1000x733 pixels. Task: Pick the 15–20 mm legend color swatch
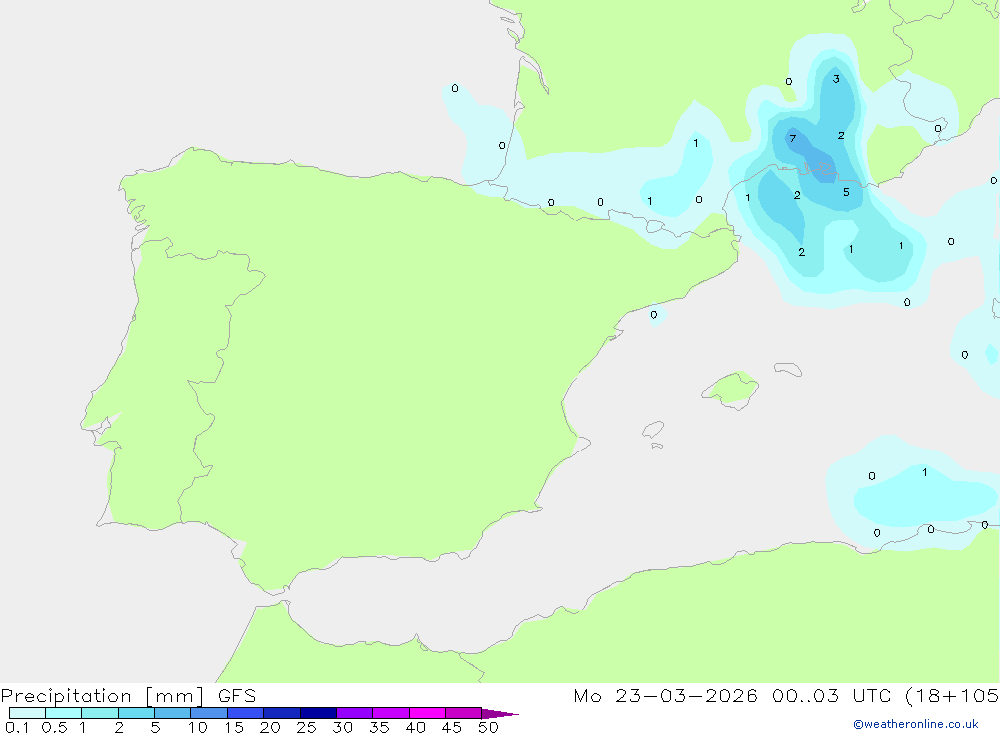pos(246,713)
